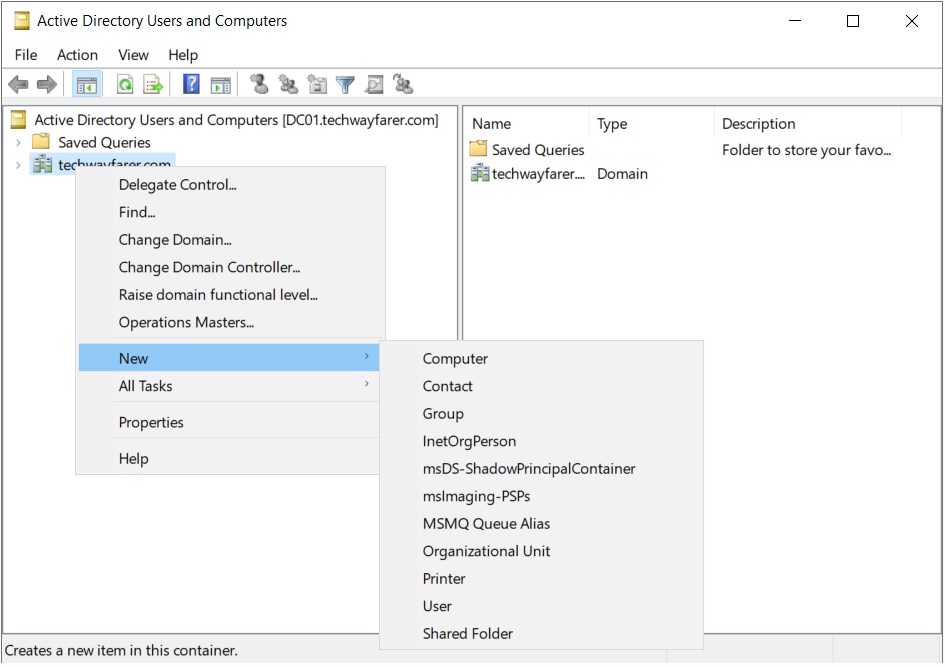Viewport: 945px width, 667px height.
Task: Click the Find objects toolbar icon
Action: [374, 84]
